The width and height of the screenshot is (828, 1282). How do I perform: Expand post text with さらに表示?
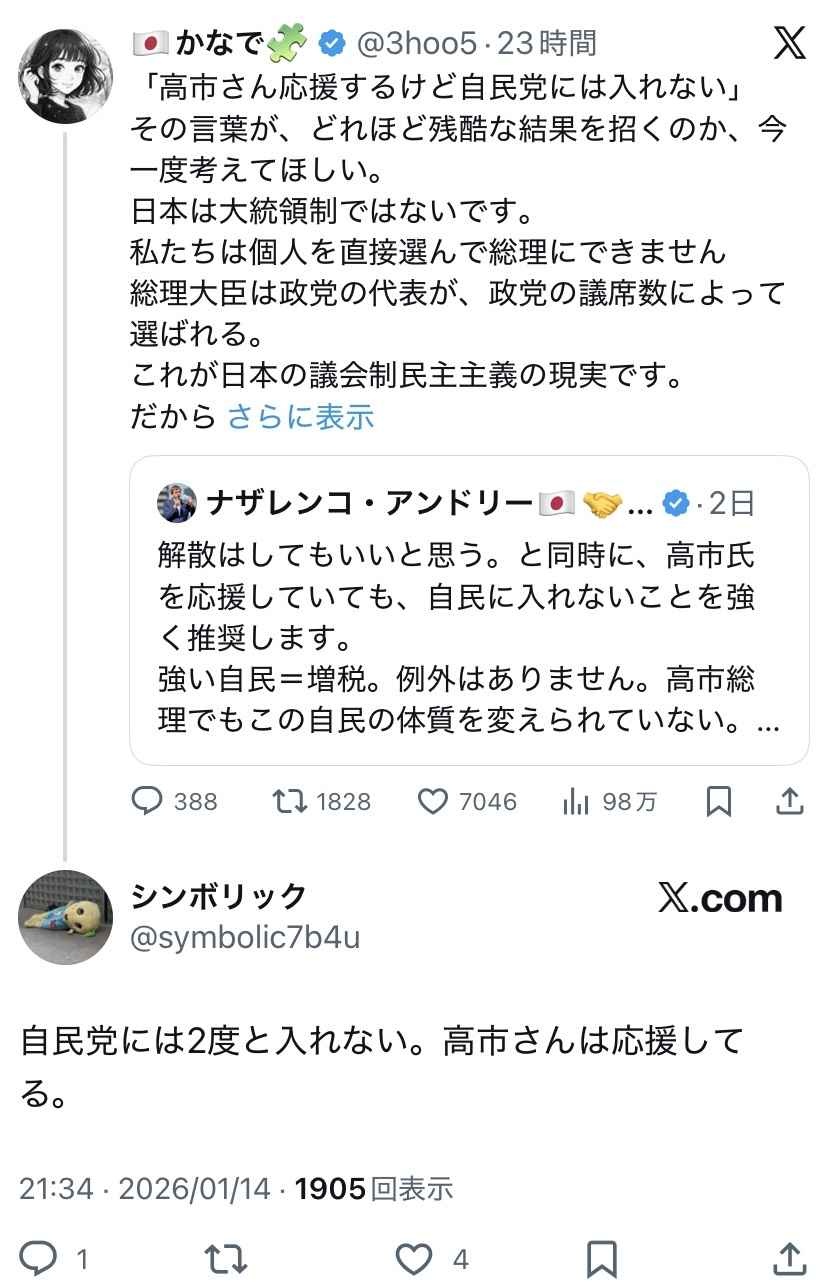click(x=301, y=416)
